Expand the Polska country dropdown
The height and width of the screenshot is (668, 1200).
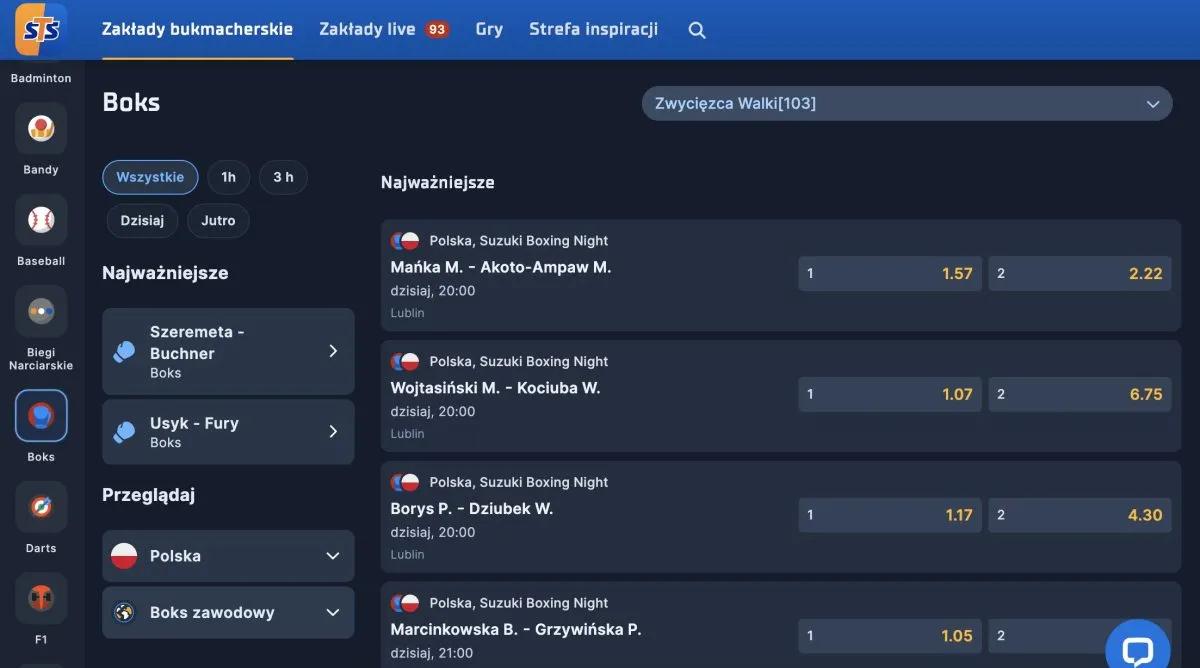[x=227, y=556]
